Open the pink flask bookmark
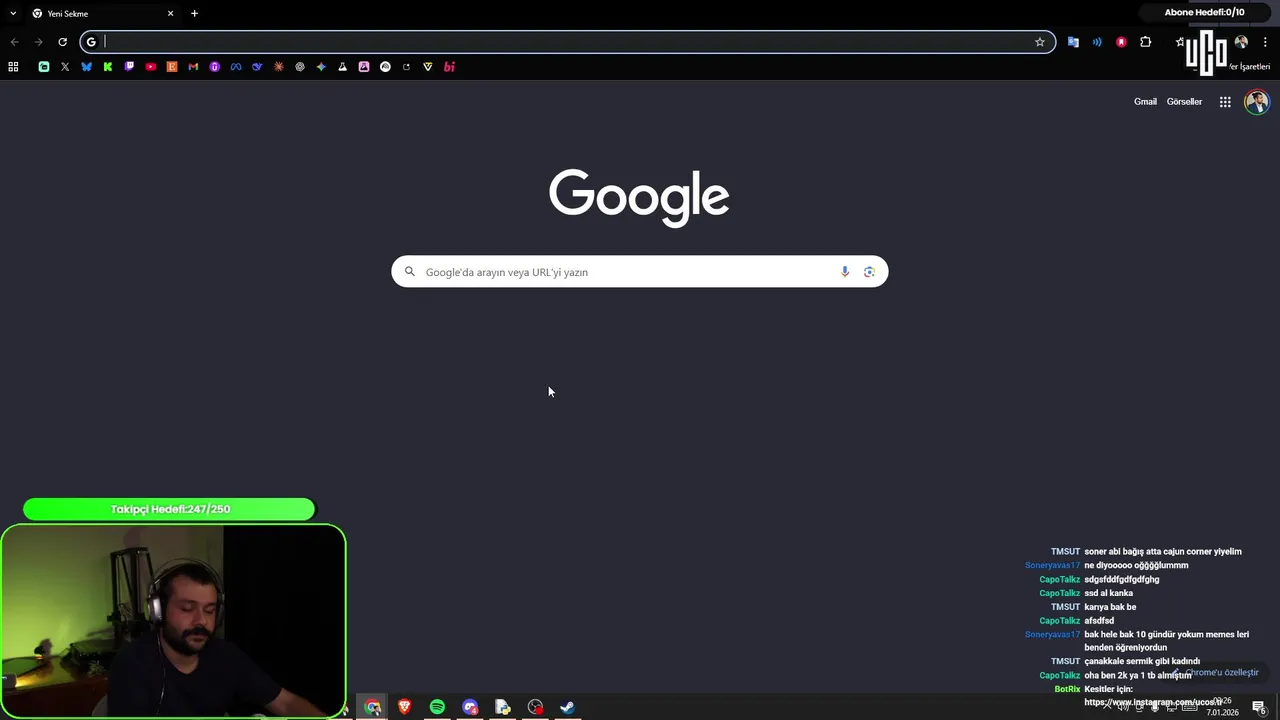The image size is (1280, 720). [x=364, y=67]
